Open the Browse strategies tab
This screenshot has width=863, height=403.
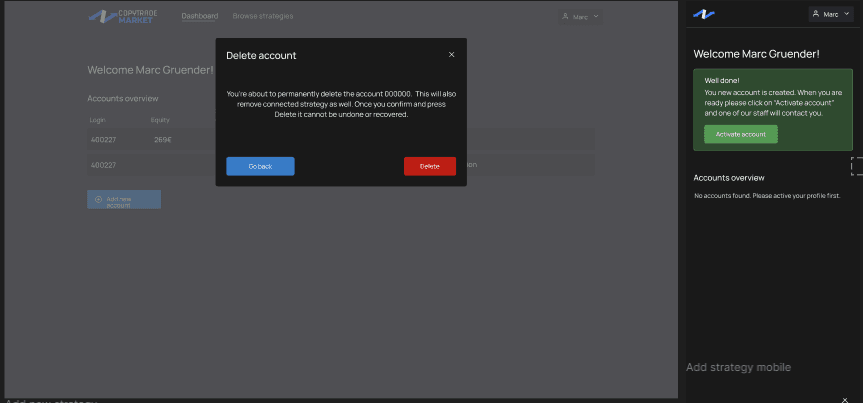pos(263,16)
